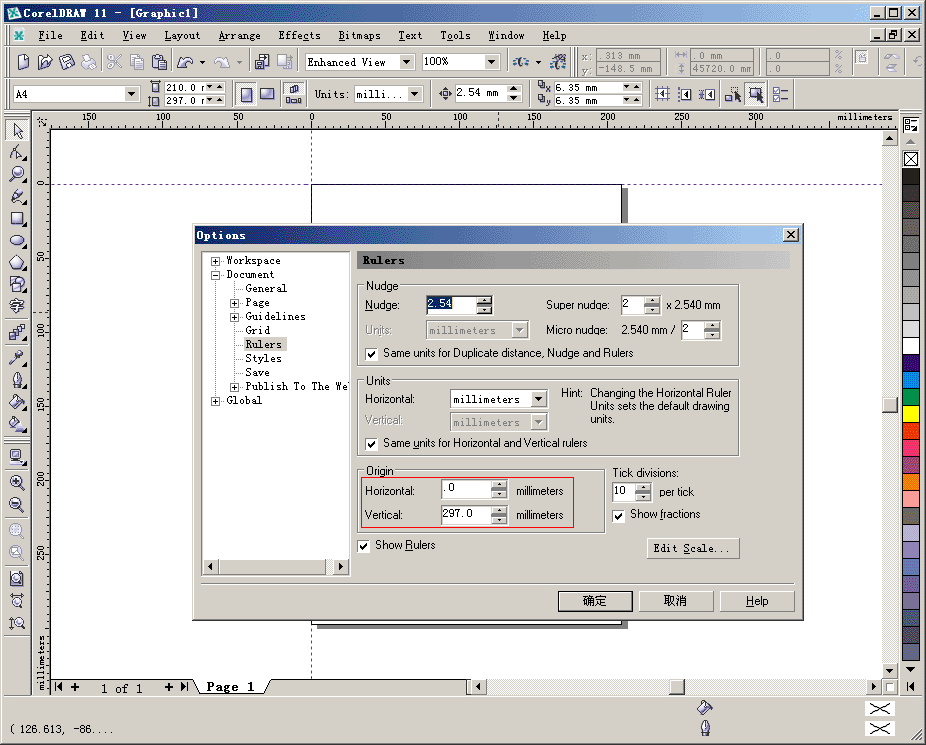This screenshot has height=745, width=926.
Task: Click the Open file icon
Action: 45,62
